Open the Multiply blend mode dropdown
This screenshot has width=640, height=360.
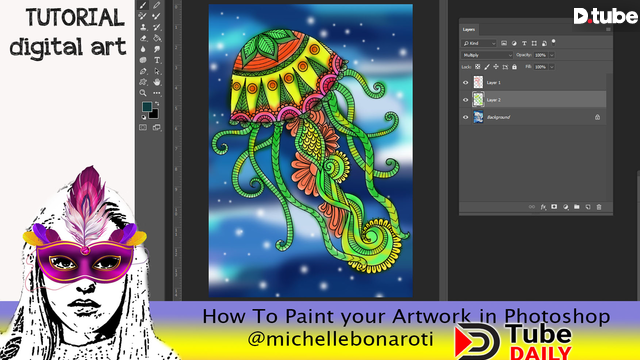pyautogui.click(x=487, y=55)
